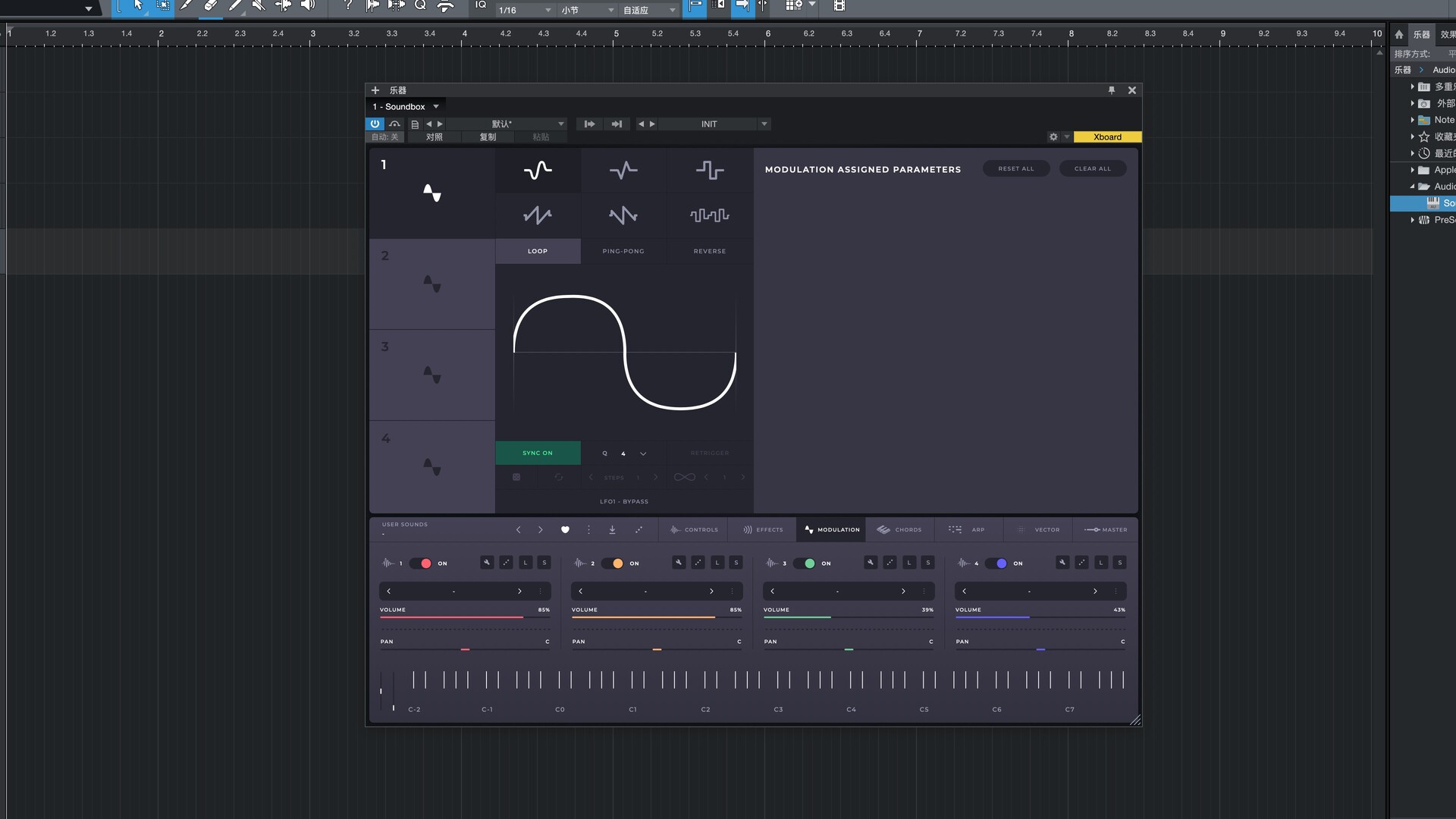This screenshot has height=819, width=1456.
Task: Disable the Sync On button
Action: pos(538,453)
